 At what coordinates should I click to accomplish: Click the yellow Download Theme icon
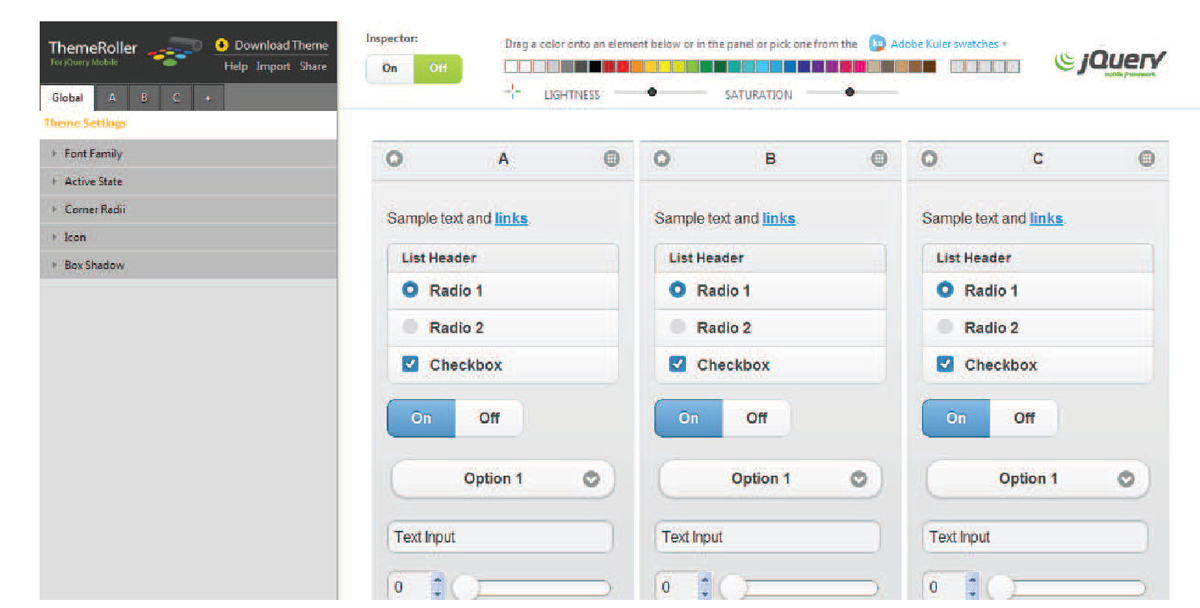click(x=222, y=45)
